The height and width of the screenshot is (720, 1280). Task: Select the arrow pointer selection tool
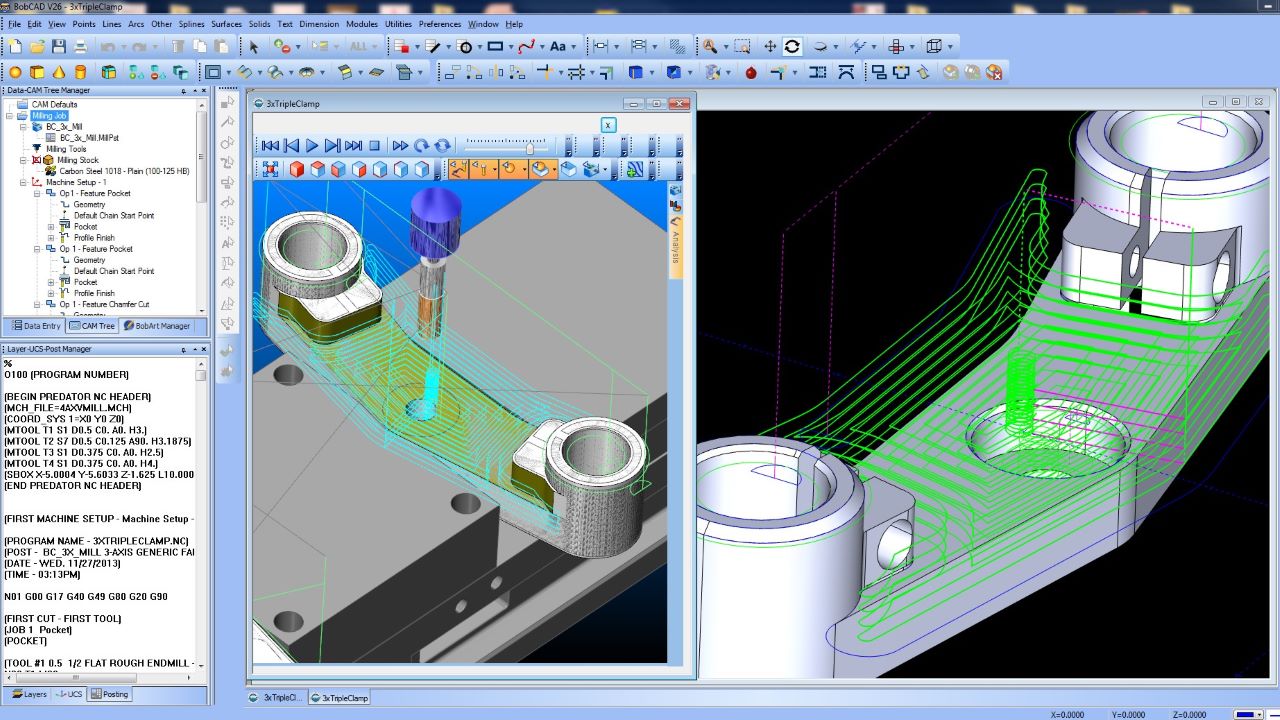[254, 46]
